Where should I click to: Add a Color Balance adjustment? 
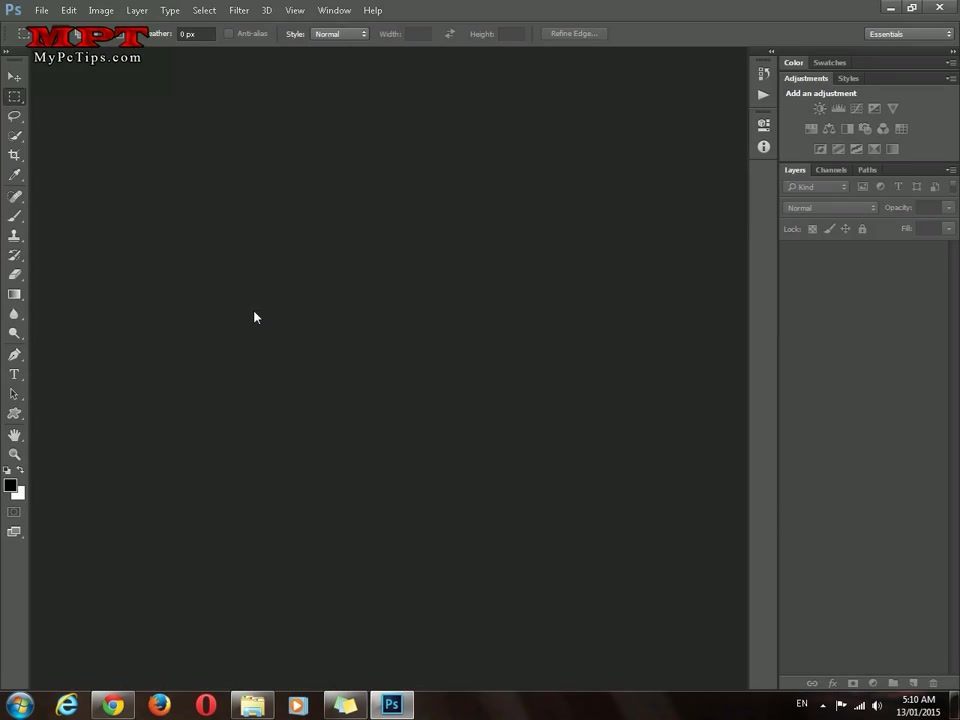[829, 129]
